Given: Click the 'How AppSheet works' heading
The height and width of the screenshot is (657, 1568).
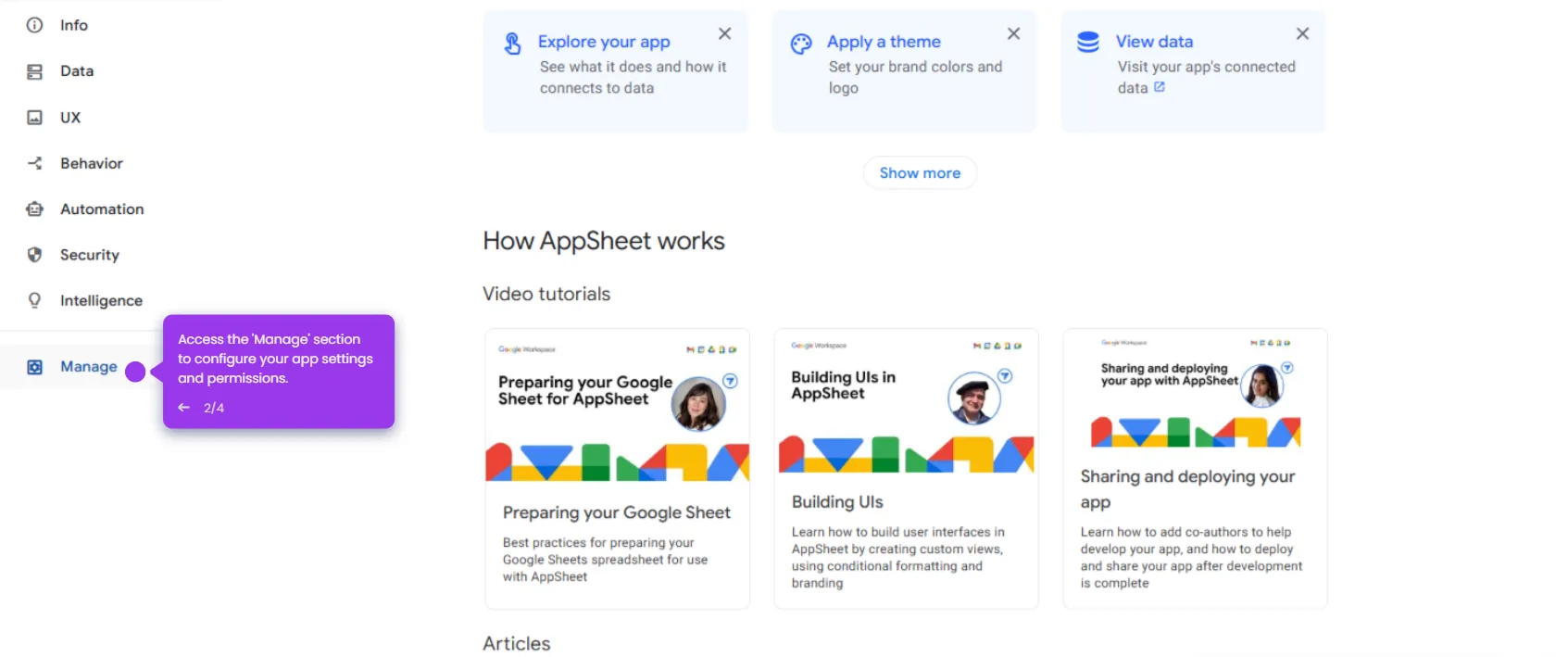Looking at the screenshot, I should (604, 241).
